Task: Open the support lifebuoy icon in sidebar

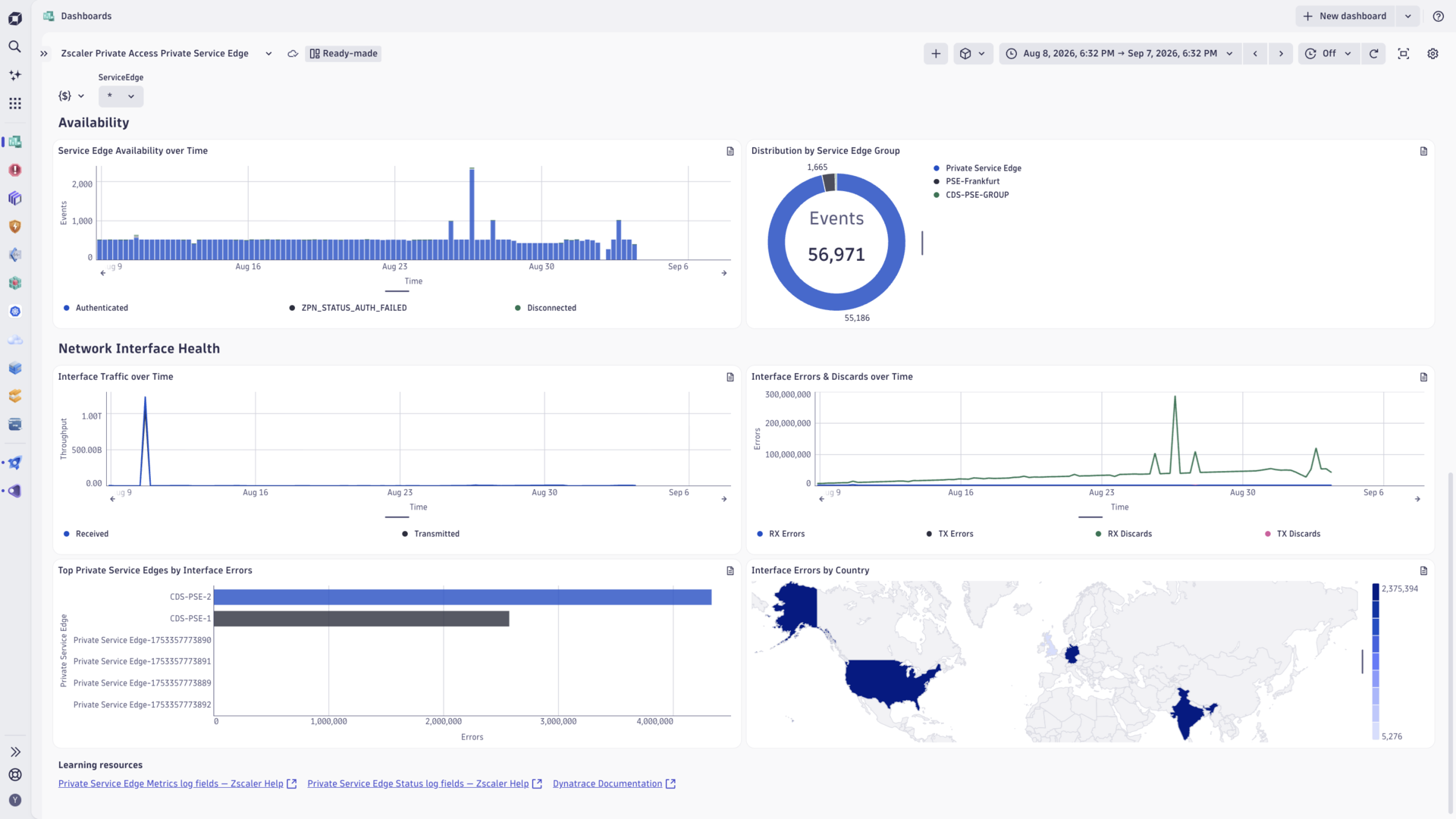Action: (14, 775)
